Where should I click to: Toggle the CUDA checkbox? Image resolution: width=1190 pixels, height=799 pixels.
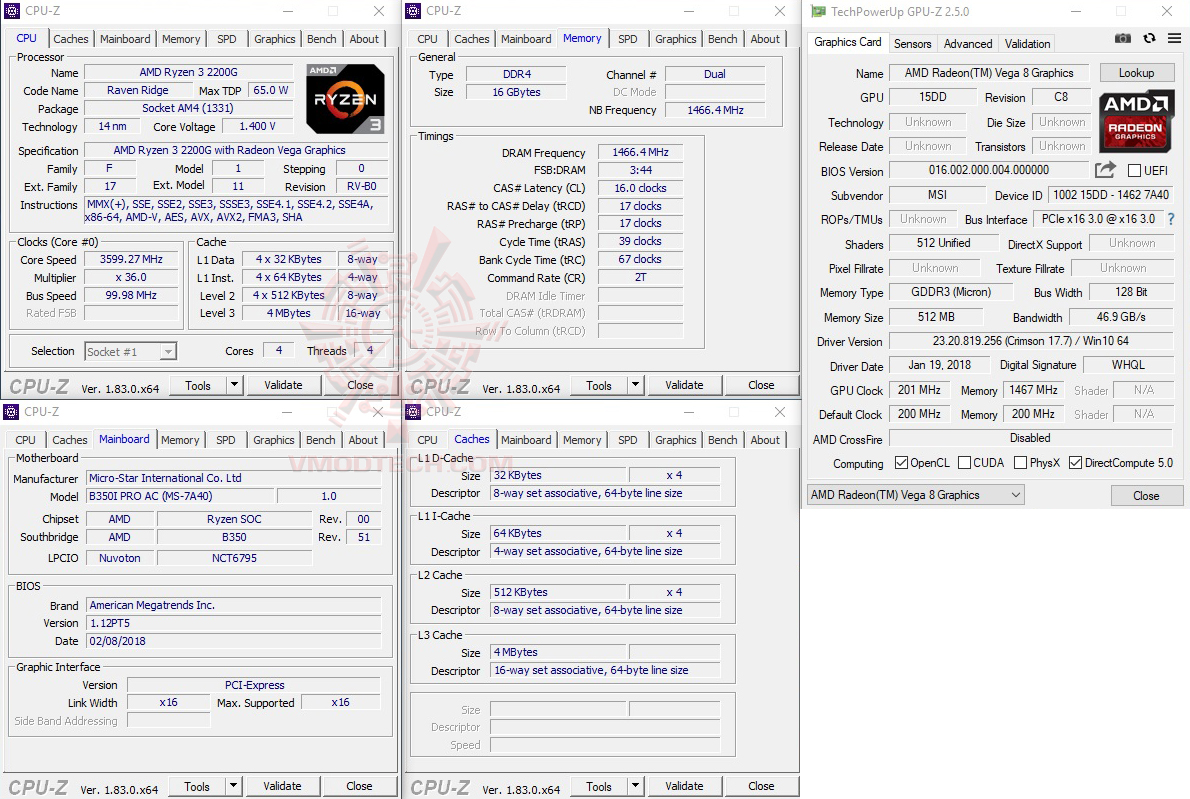point(965,463)
